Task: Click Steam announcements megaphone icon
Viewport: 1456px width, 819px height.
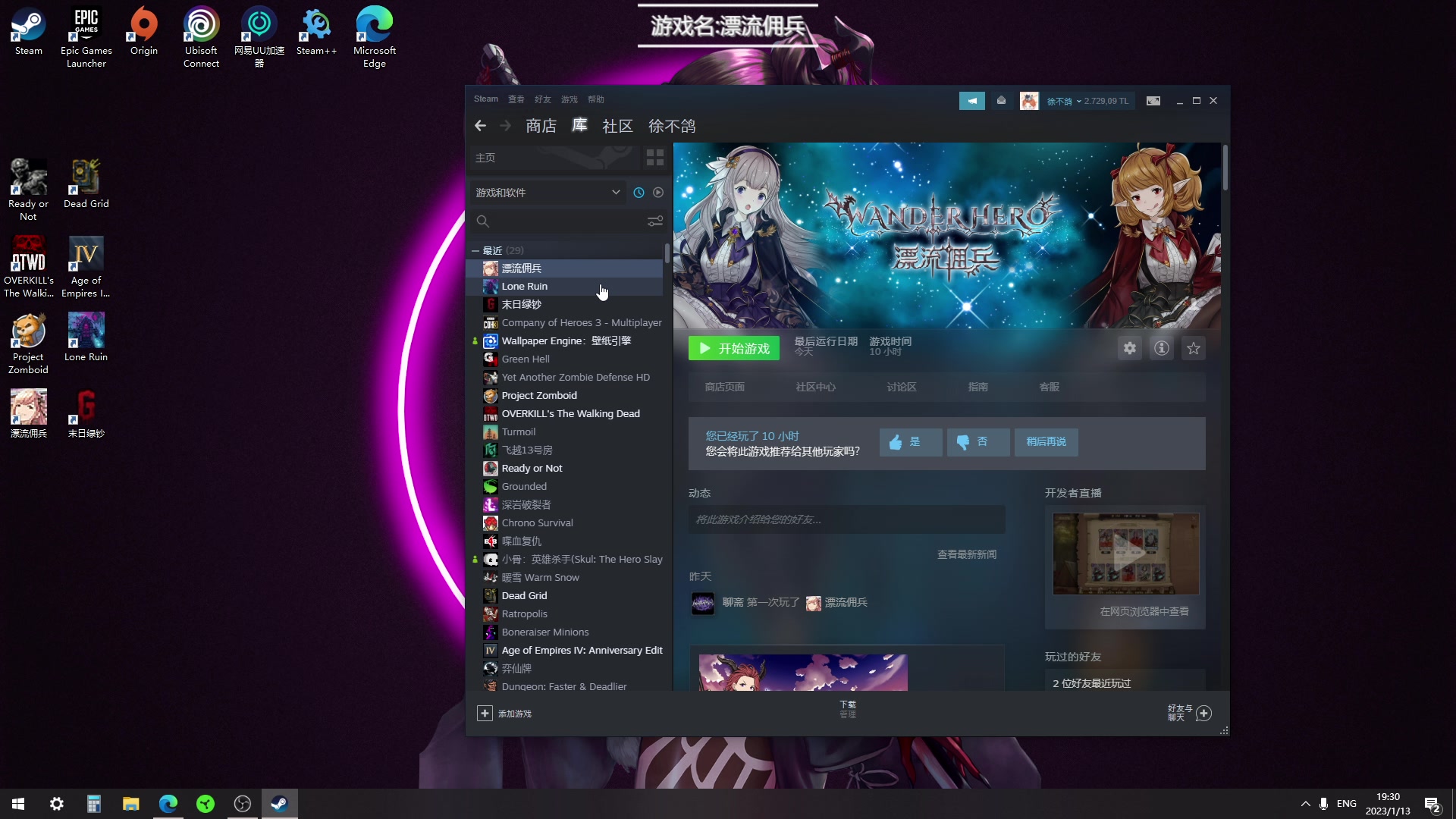Action: click(971, 100)
